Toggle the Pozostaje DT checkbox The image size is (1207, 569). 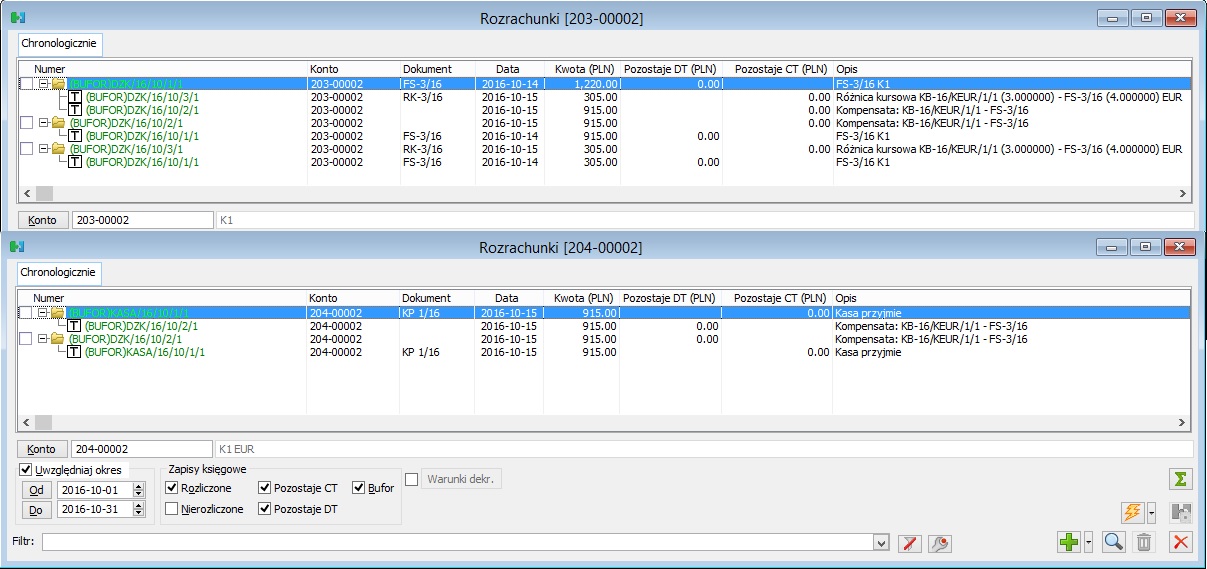tap(264, 509)
